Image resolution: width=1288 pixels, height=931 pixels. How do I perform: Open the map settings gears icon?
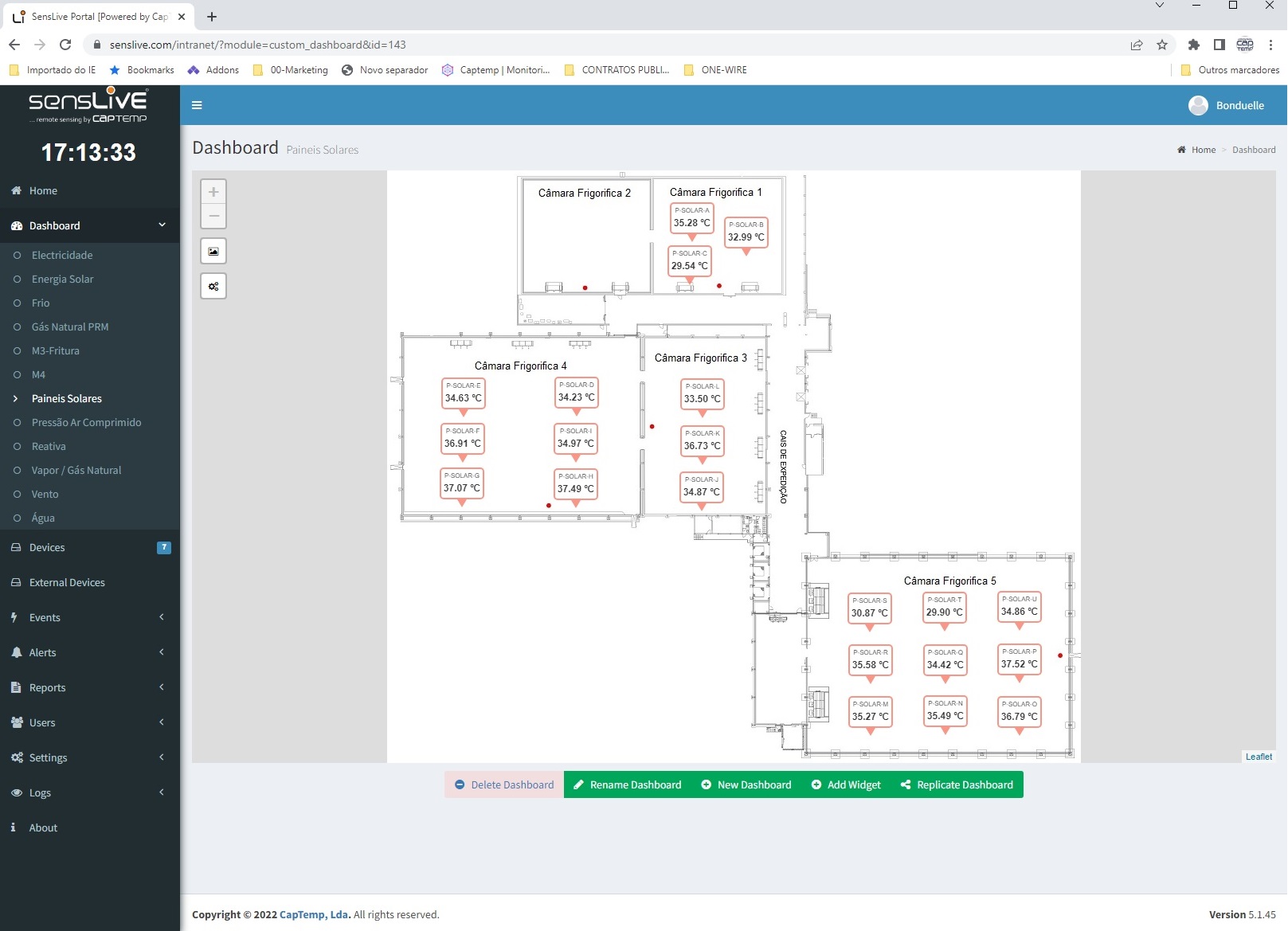(x=213, y=287)
